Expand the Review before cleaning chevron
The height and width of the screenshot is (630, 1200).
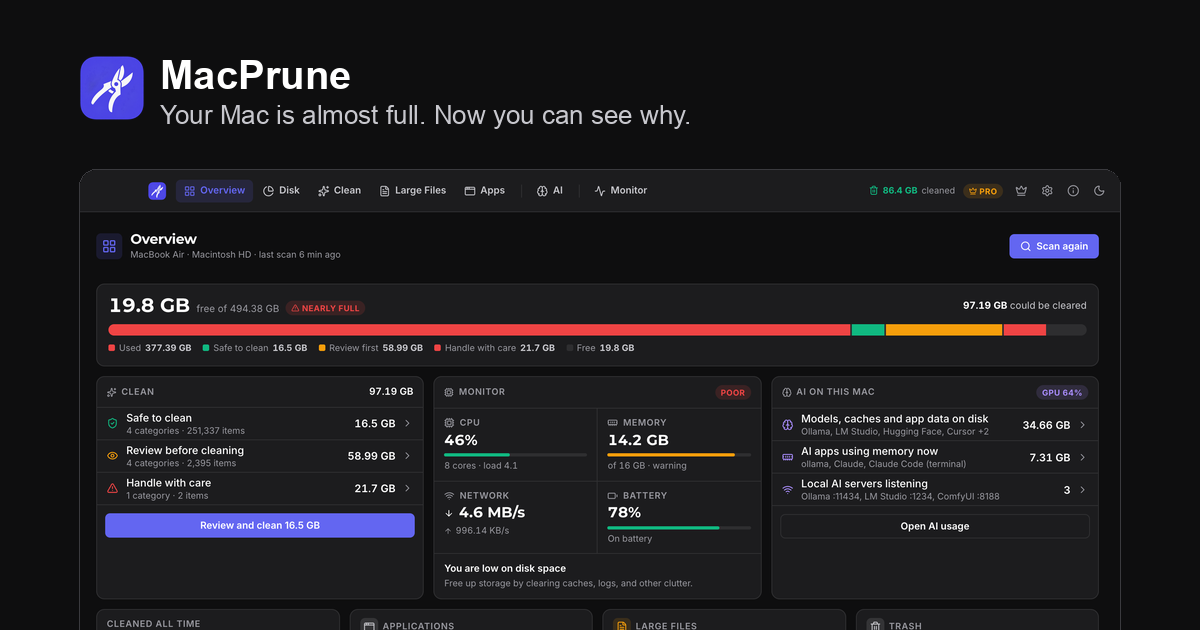pos(407,456)
